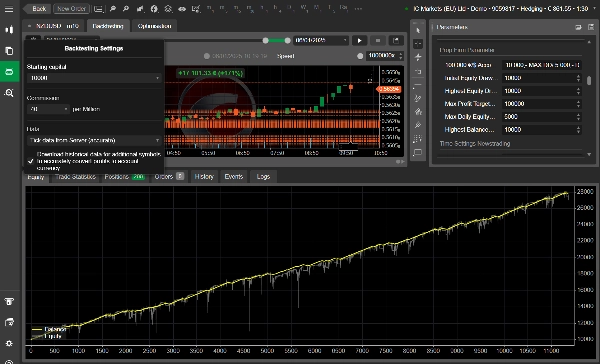Viewport: 600px width, 364px height.
Task: Select the trend channel drawing tool
Action: pos(418,98)
